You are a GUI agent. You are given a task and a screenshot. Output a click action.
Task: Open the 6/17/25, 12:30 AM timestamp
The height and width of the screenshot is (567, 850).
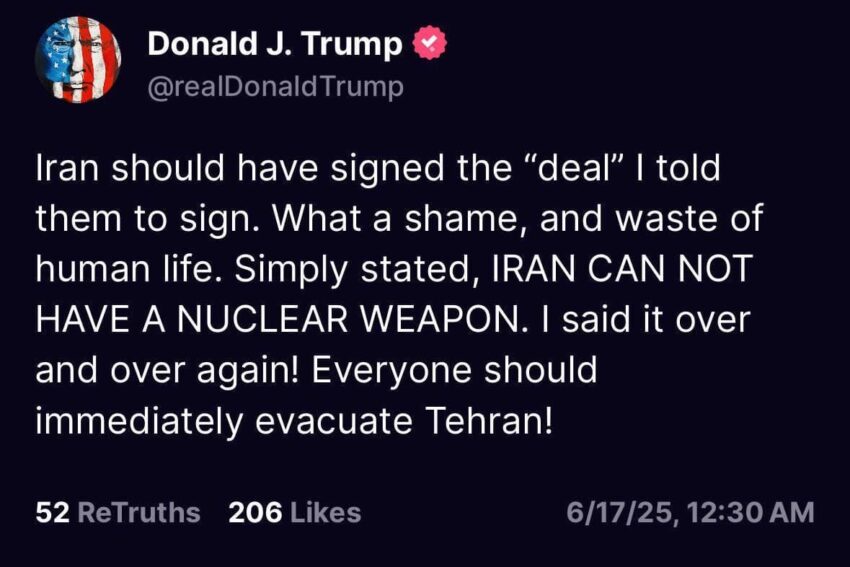click(690, 512)
